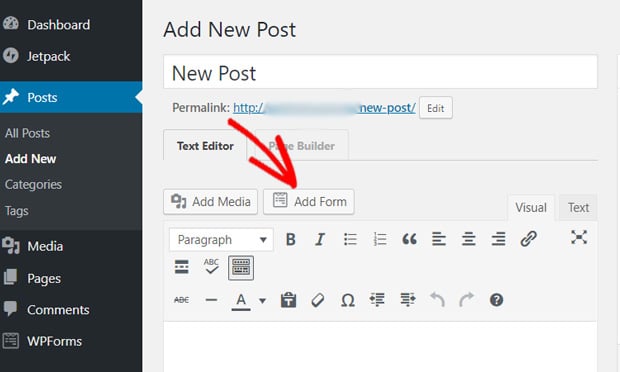Click the New Post title field
Viewport: 620px width, 372px height.
[380, 73]
